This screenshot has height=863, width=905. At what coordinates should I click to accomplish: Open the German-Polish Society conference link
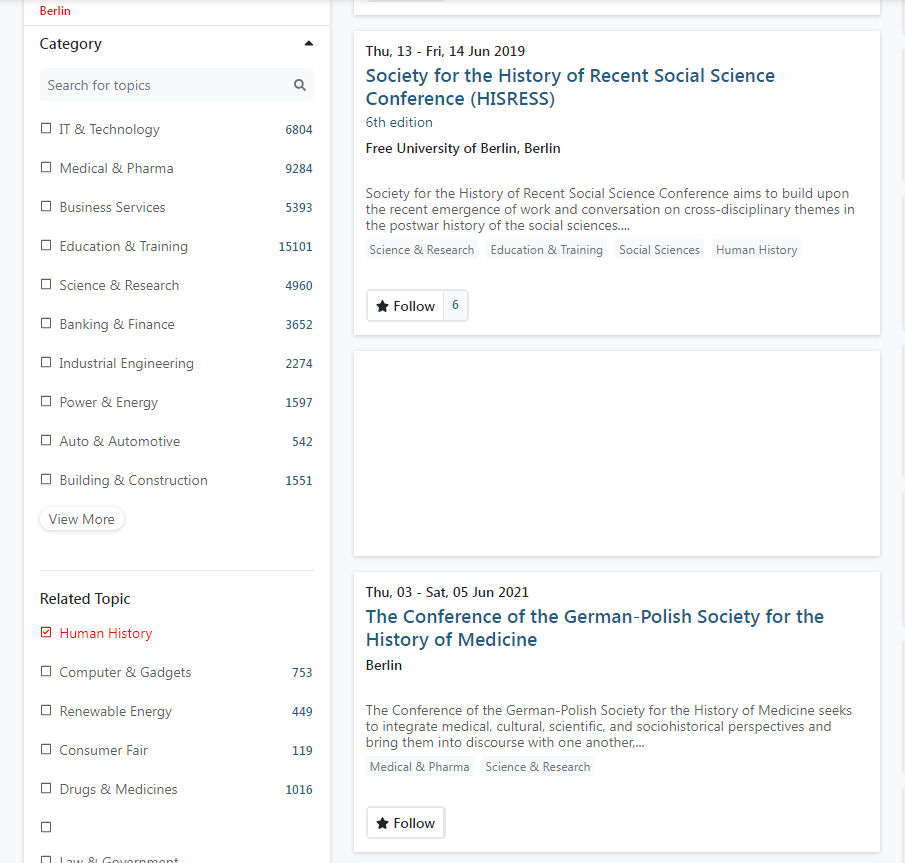(594, 628)
